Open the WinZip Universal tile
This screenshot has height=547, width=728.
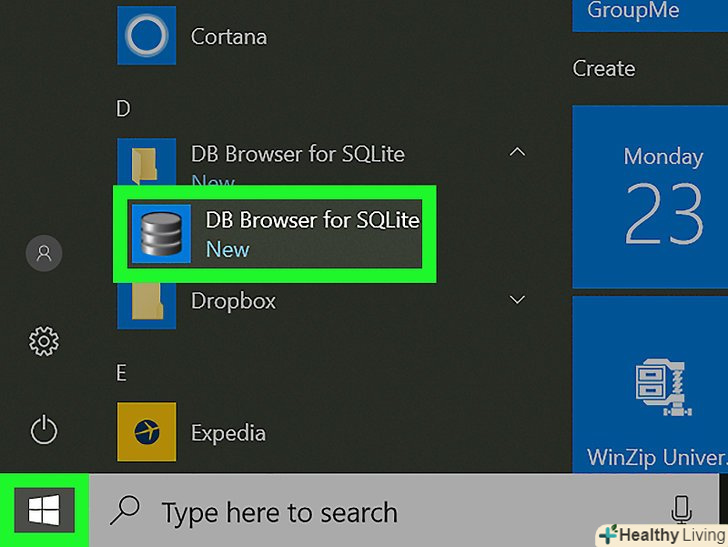coord(650,385)
